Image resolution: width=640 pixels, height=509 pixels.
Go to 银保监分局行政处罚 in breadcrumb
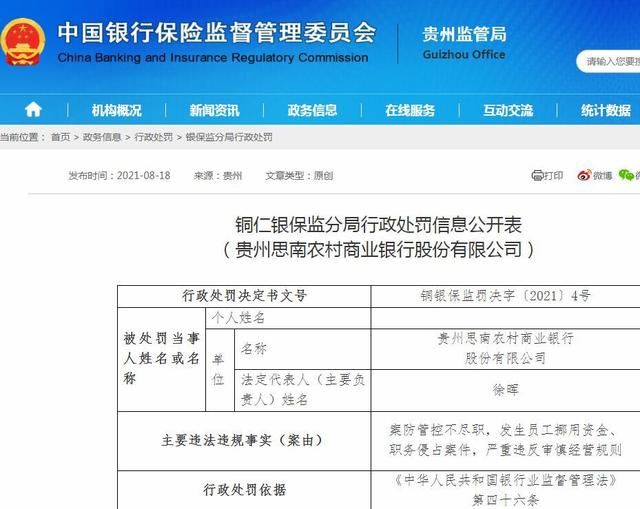pyautogui.click(x=229, y=137)
